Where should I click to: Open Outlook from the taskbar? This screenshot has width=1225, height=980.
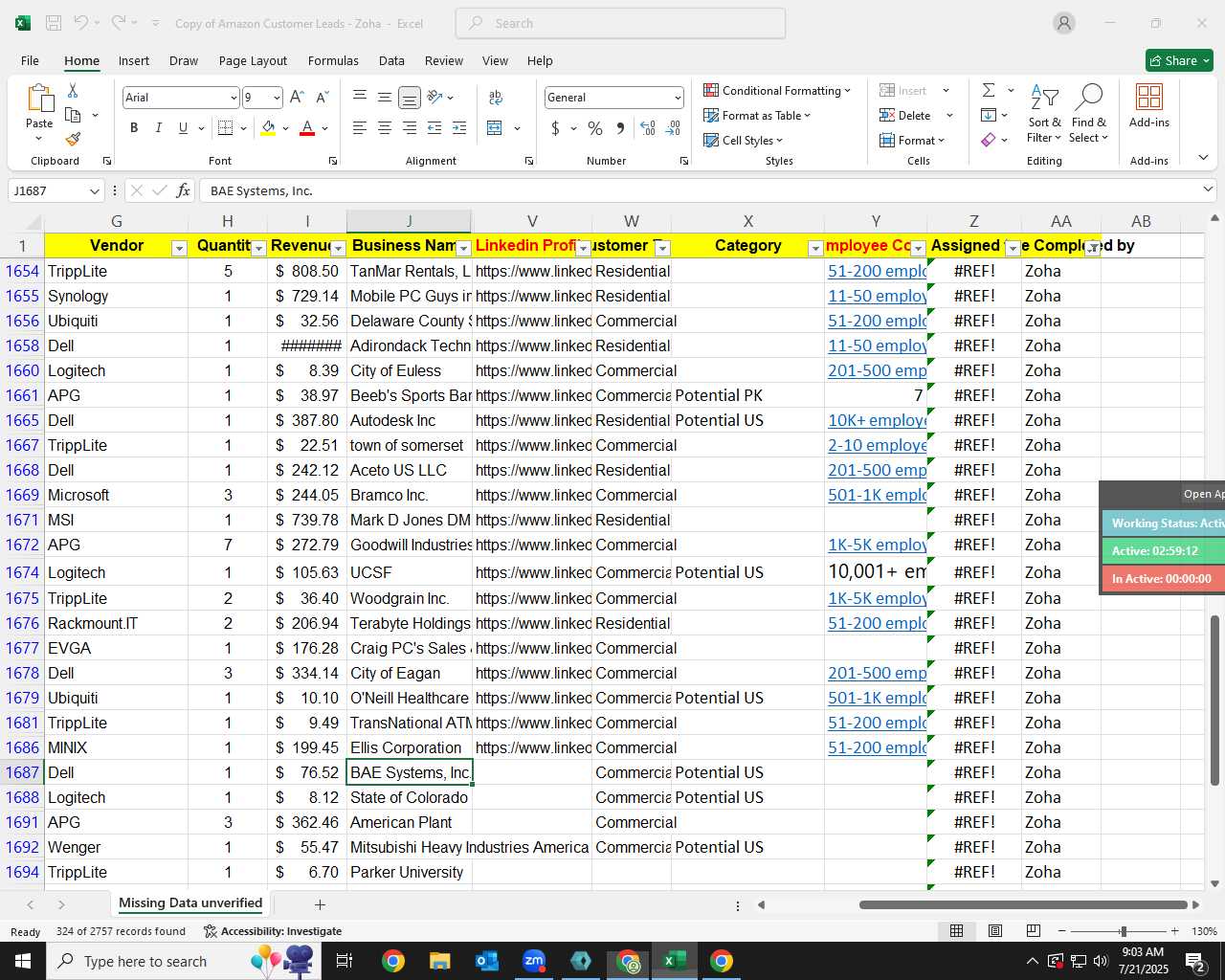pos(487,961)
